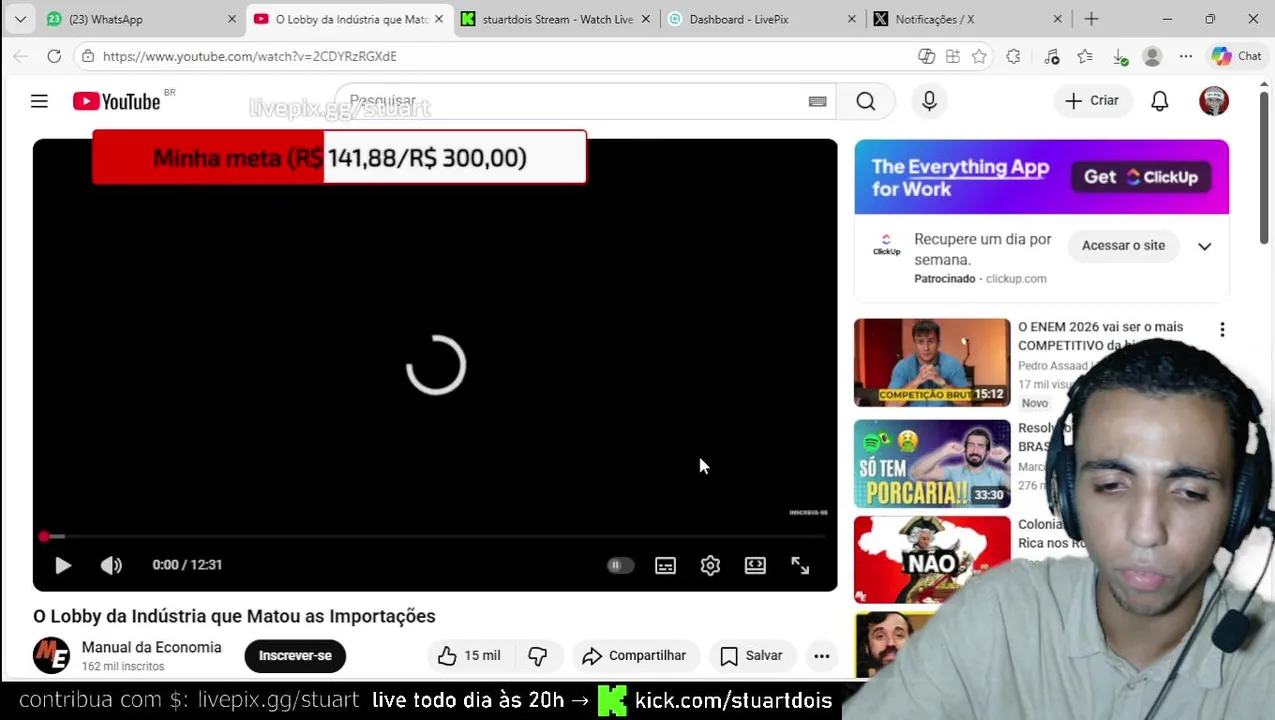Open a new browser tab

click(1091, 19)
